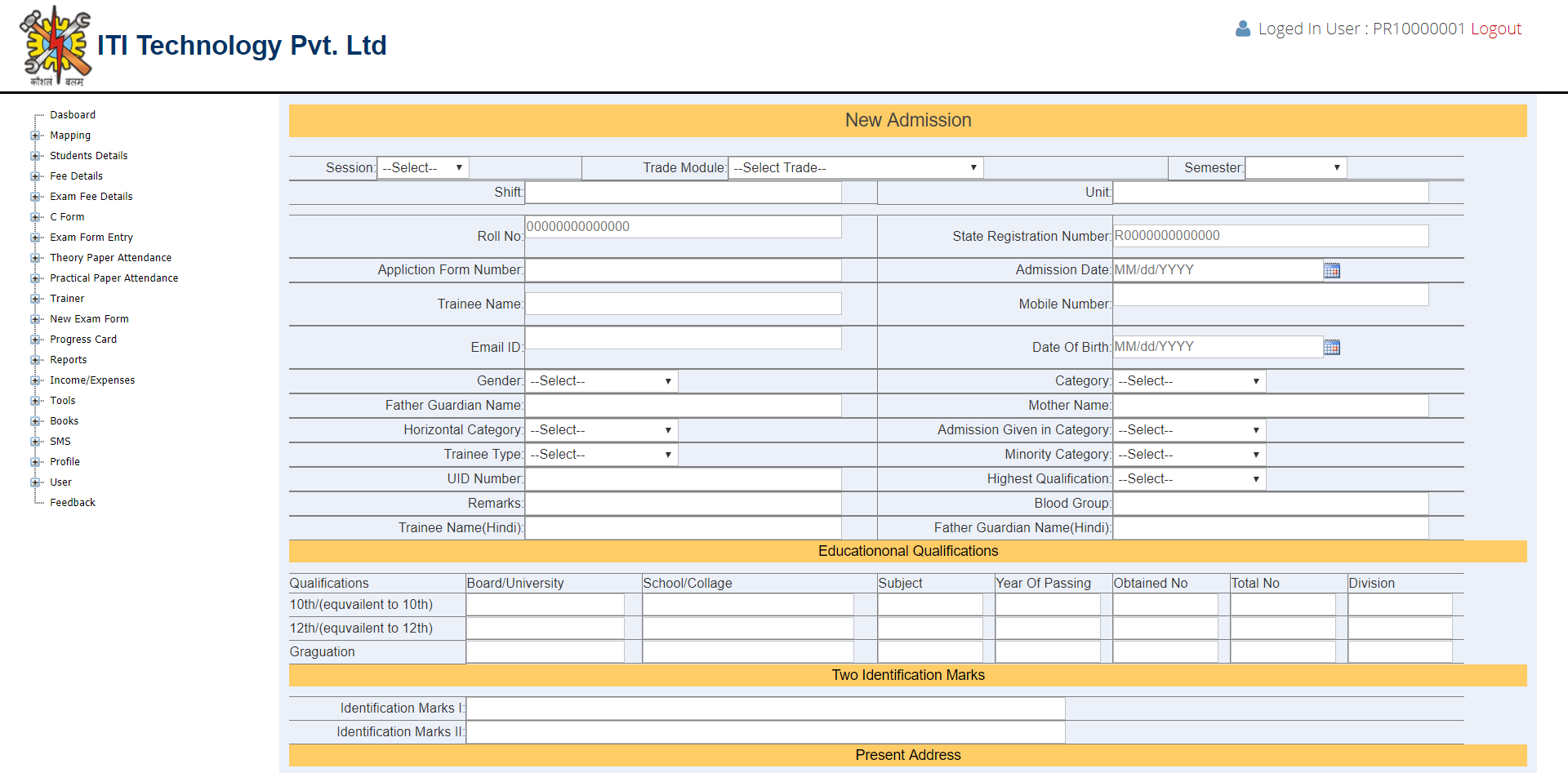Open the Date Of Birth calendar picker

point(1331,347)
